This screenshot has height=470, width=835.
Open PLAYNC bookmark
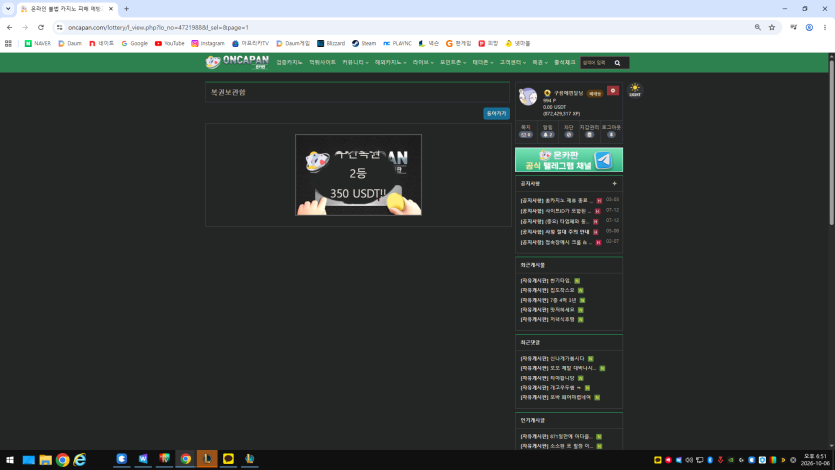coord(397,43)
